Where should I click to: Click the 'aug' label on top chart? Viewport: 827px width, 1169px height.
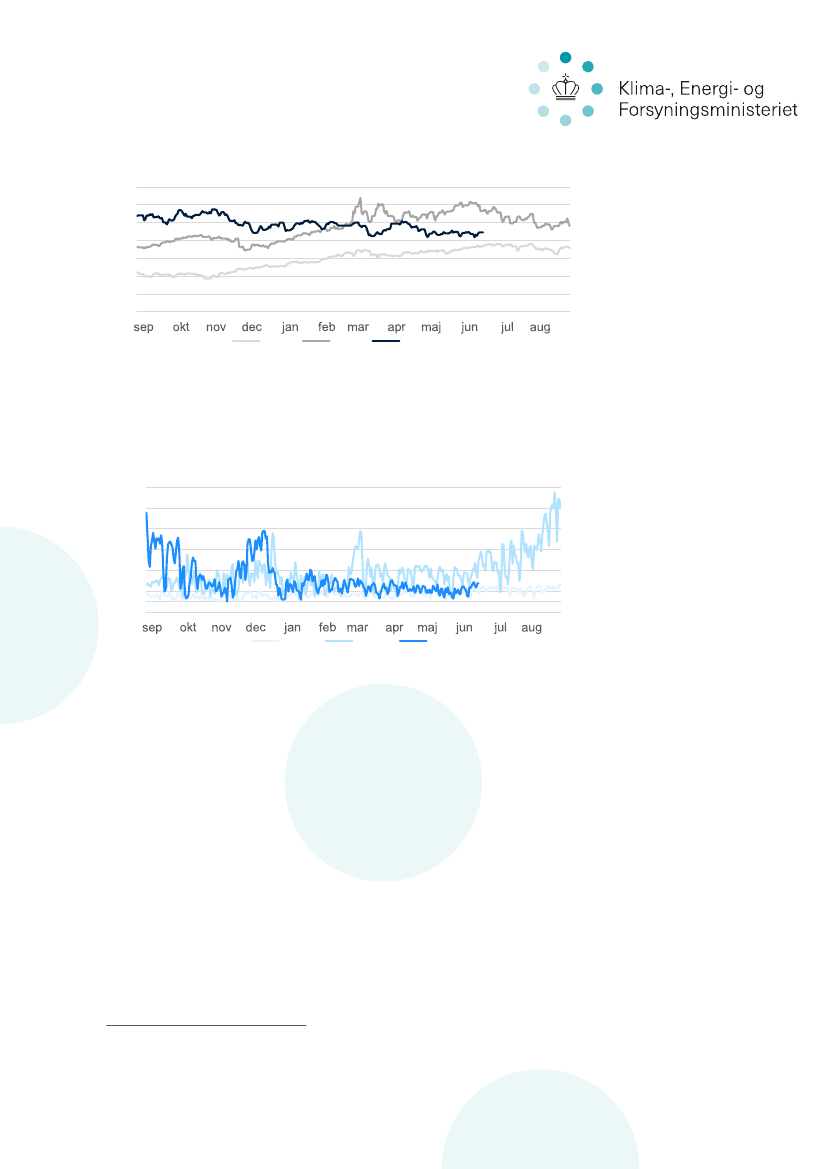(540, 327)
